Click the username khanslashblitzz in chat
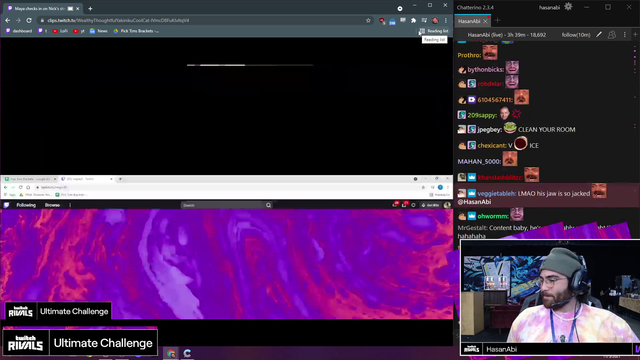 tap(500, 178)
